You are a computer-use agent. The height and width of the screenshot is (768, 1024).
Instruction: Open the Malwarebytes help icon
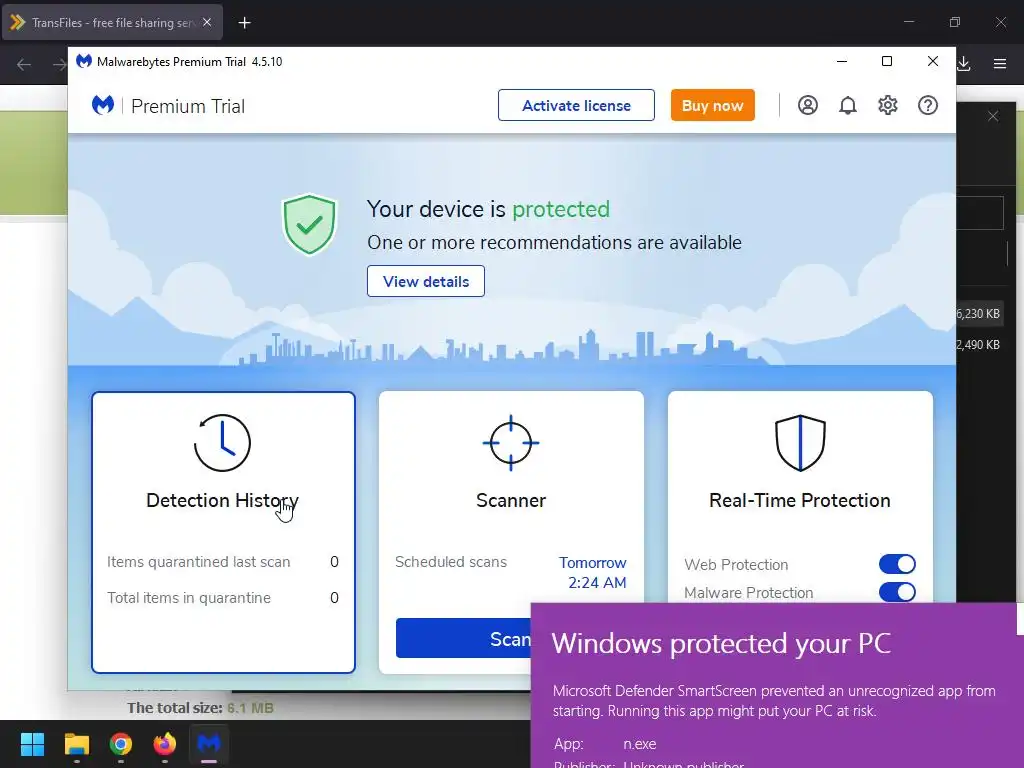pyautogui.click(x=927, y=105)
